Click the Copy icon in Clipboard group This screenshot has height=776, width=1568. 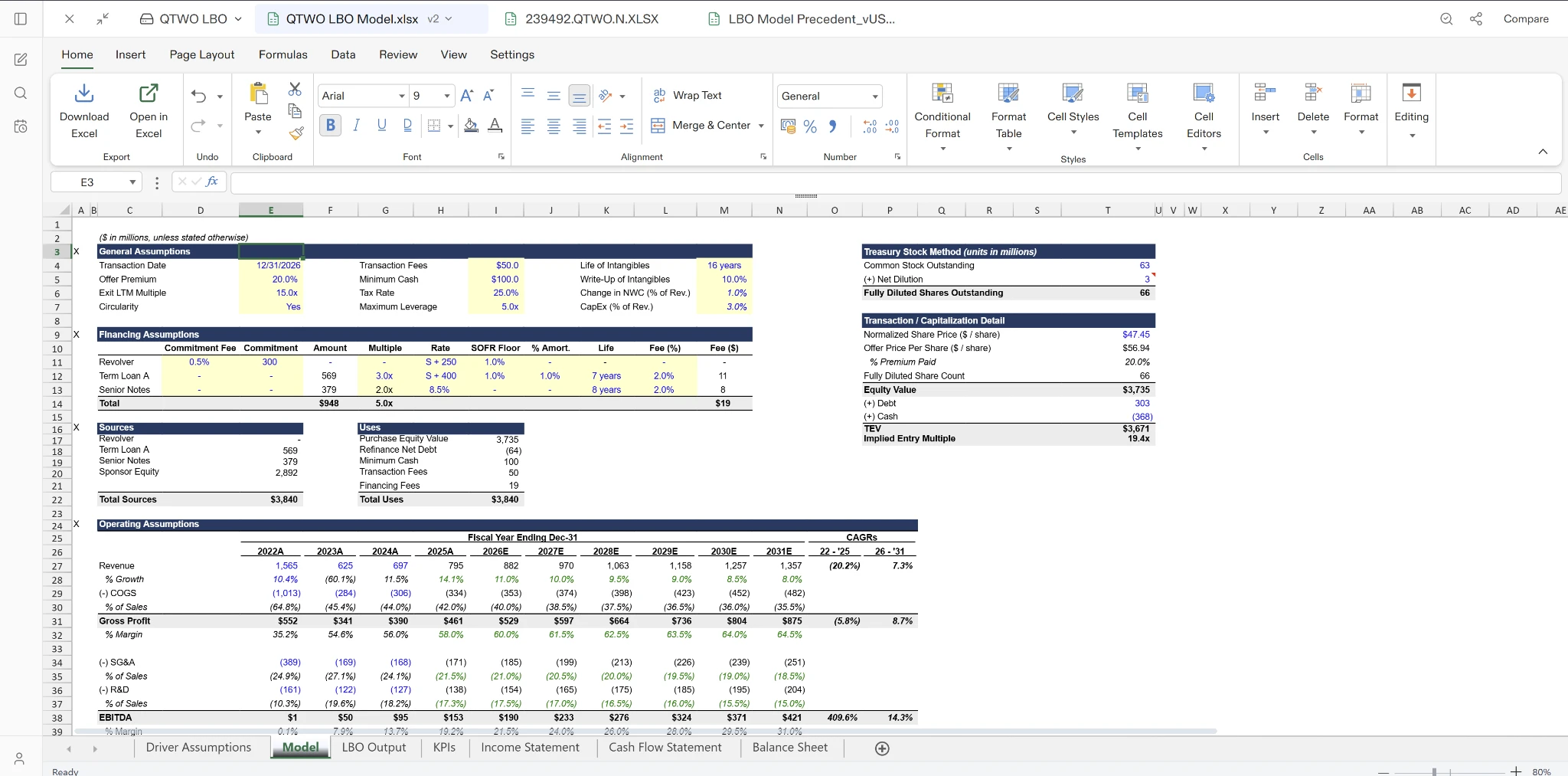click(295, 111)
